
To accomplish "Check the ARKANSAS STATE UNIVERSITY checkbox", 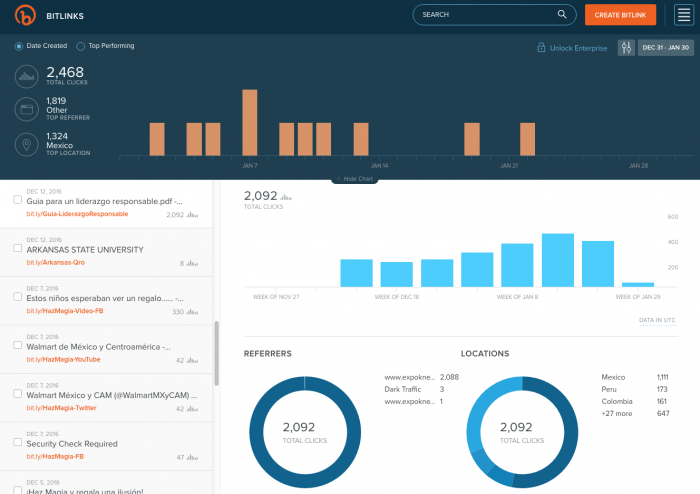I will tap(17, 248).
